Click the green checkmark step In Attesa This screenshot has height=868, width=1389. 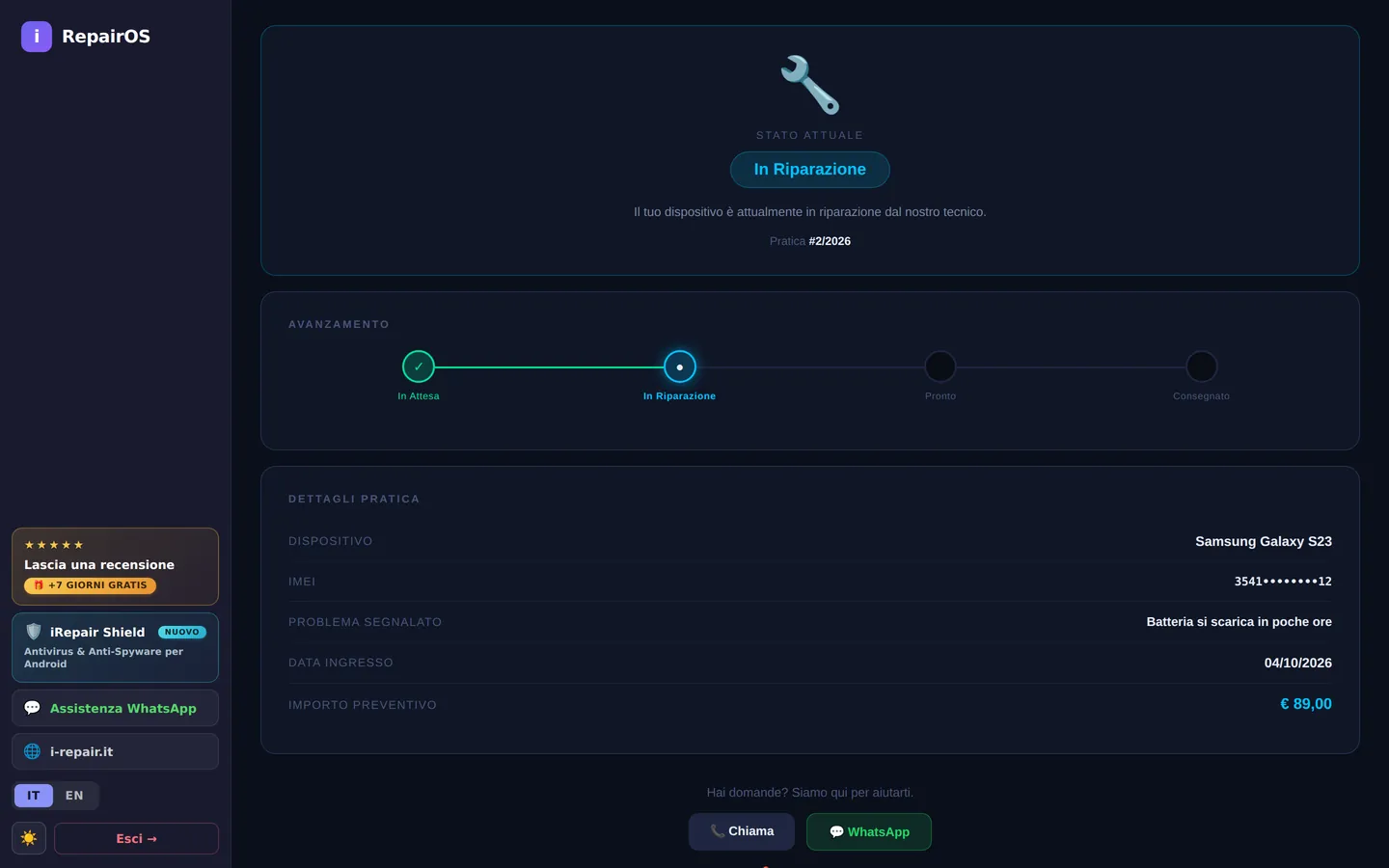point(419,366)
